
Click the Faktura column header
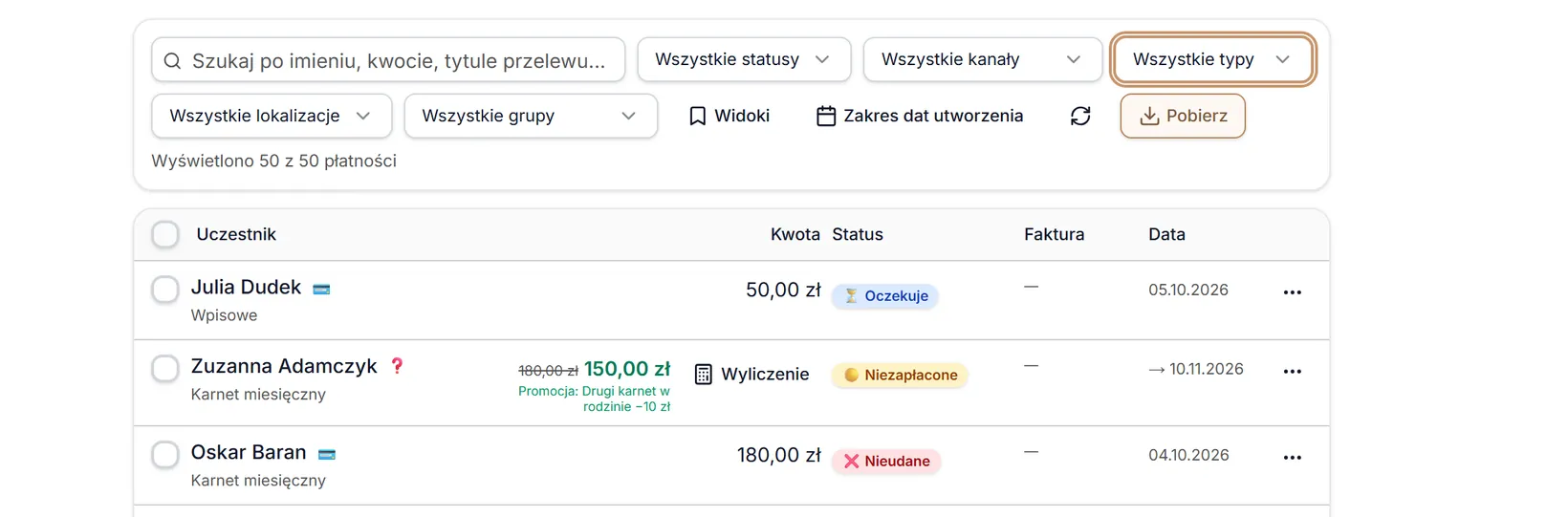point(1055,234)
